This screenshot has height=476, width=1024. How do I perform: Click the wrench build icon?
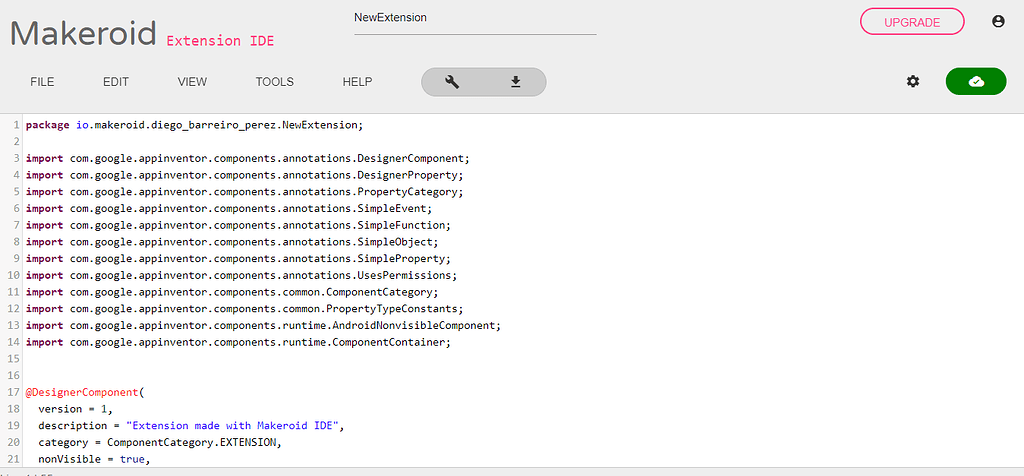point(452,82)
